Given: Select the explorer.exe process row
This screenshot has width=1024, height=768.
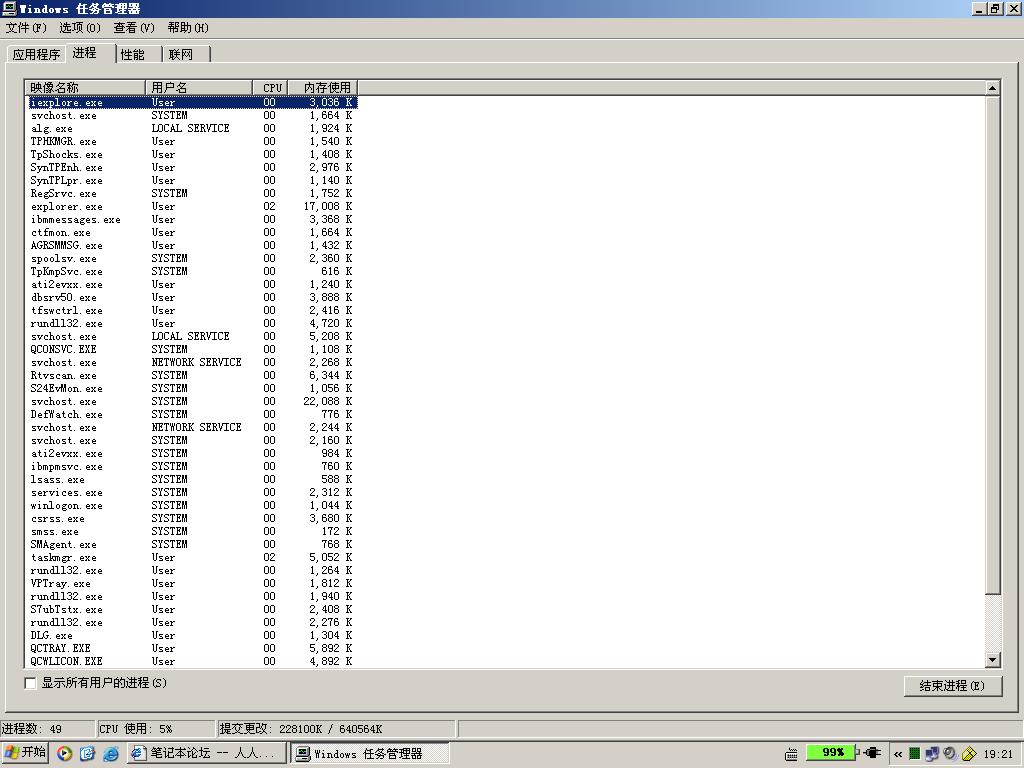Looking at the screenshot, I should tap(67, 207).
